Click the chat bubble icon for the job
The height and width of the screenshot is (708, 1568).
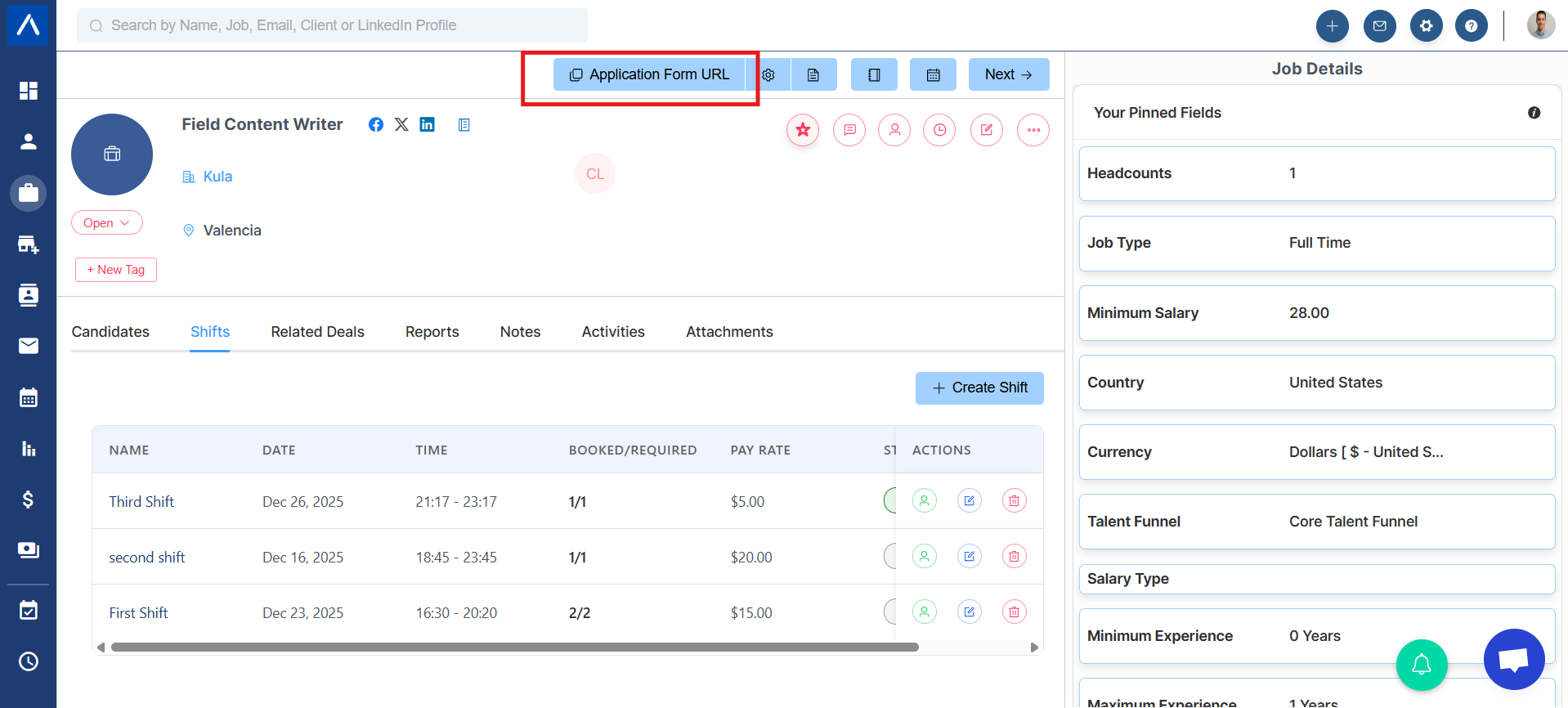coord(849,130)
